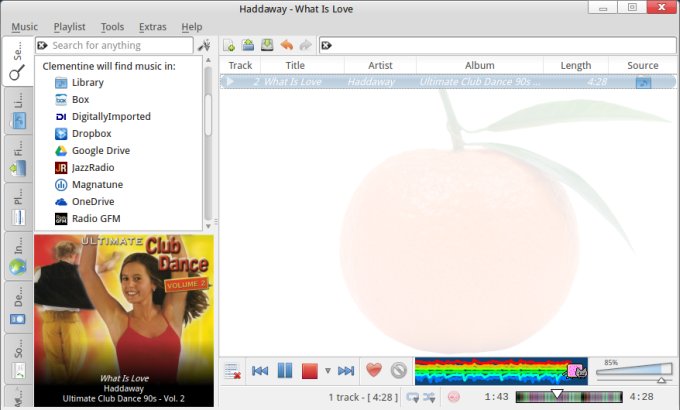Image resolution: width=680 pixels, height=410 pixels.
Task: Sort playlist by Title column
Action: coord(295,66)
